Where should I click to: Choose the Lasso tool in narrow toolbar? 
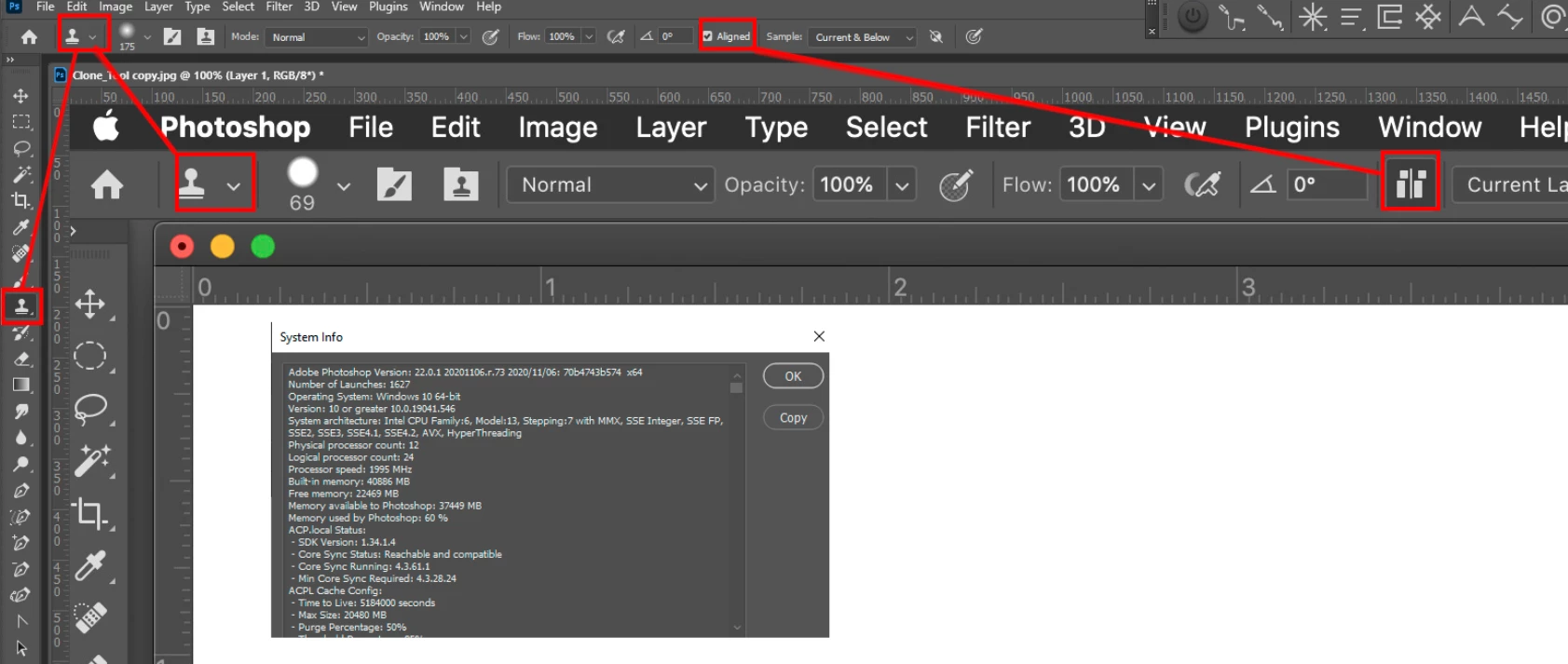[x=21, y=148]
